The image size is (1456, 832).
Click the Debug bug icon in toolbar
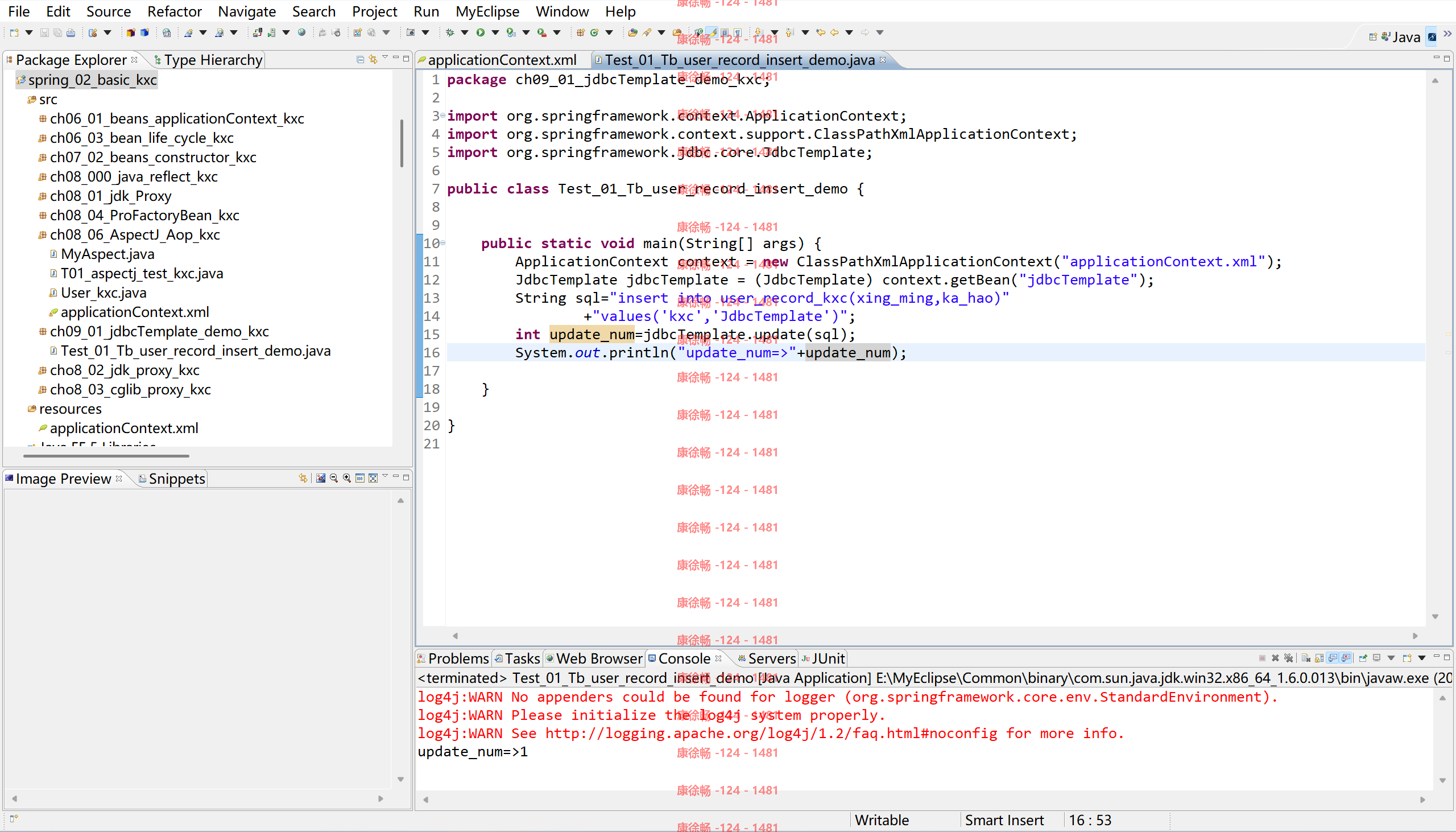click(x=450, y=32)
